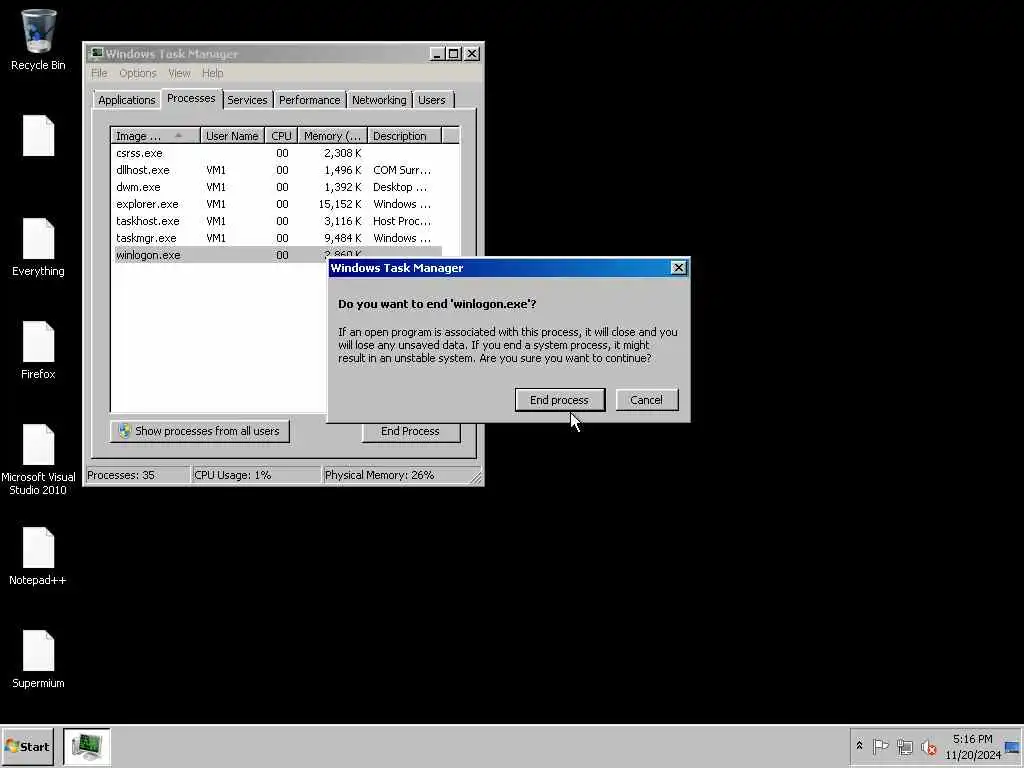Click Task Manager window resize grip
The width and height of the screenshot is (1024, 768).
coord(477,478)
